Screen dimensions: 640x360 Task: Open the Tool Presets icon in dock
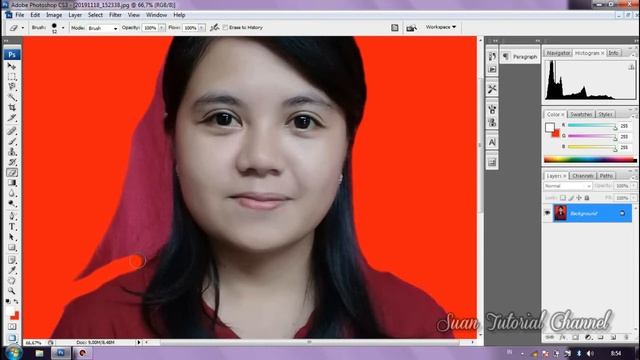tap(492, 89)
